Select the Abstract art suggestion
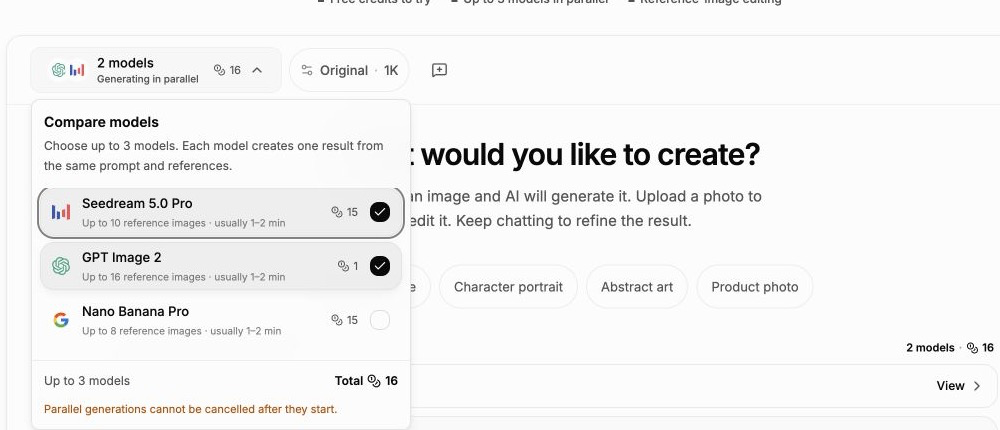This screenshot has height=430, width=1000. [636, 287]
